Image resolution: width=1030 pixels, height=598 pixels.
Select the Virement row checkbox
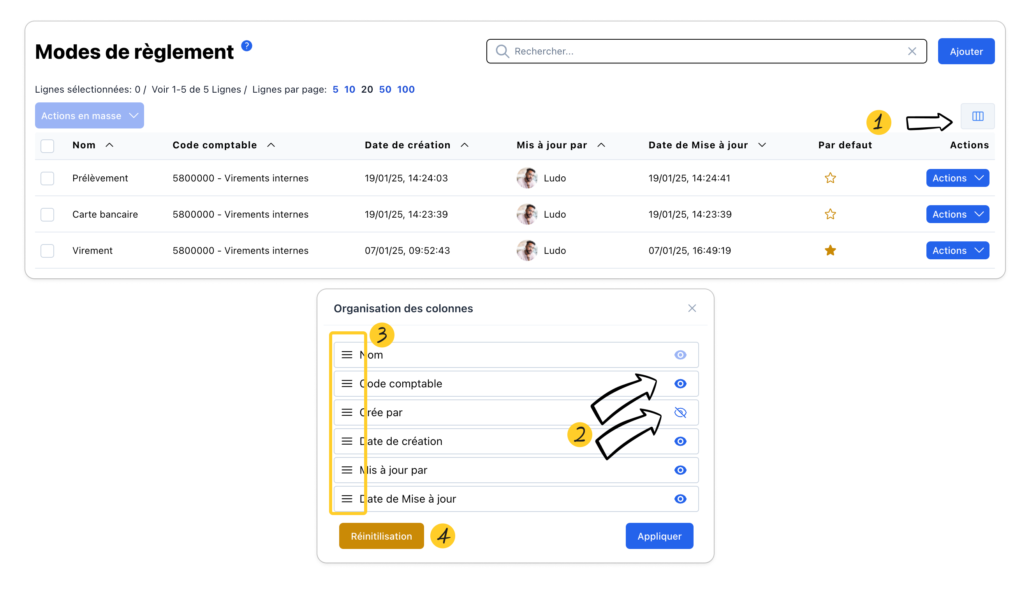pyautogui.click(x=47, y=251)
